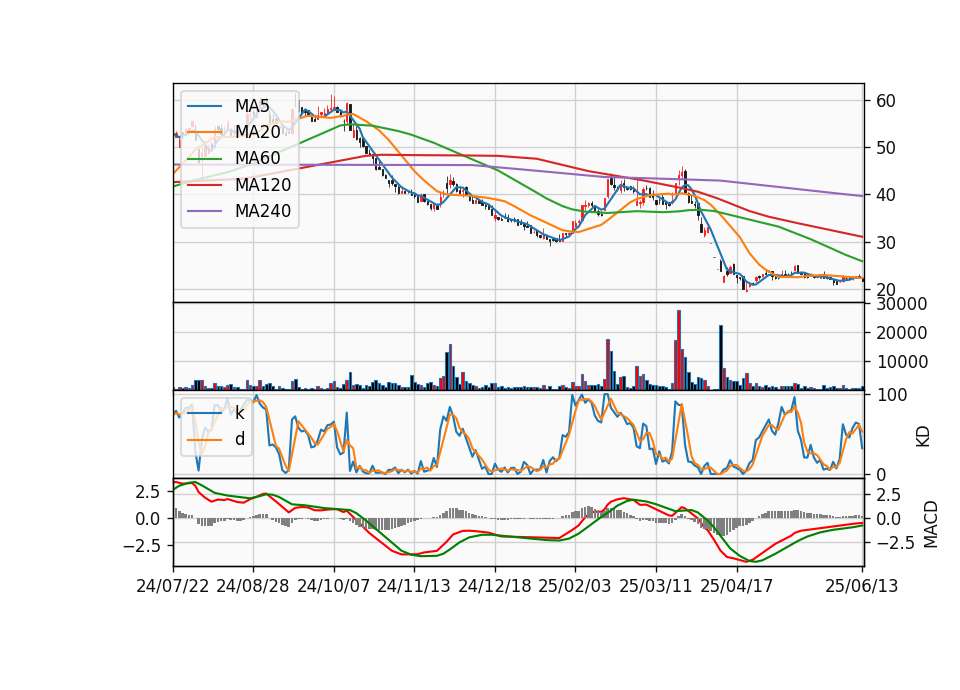The width and height of the screenshot is (960, 690).
Task: Click the 25/06/13 date axis label
Action: click(861, 586)
